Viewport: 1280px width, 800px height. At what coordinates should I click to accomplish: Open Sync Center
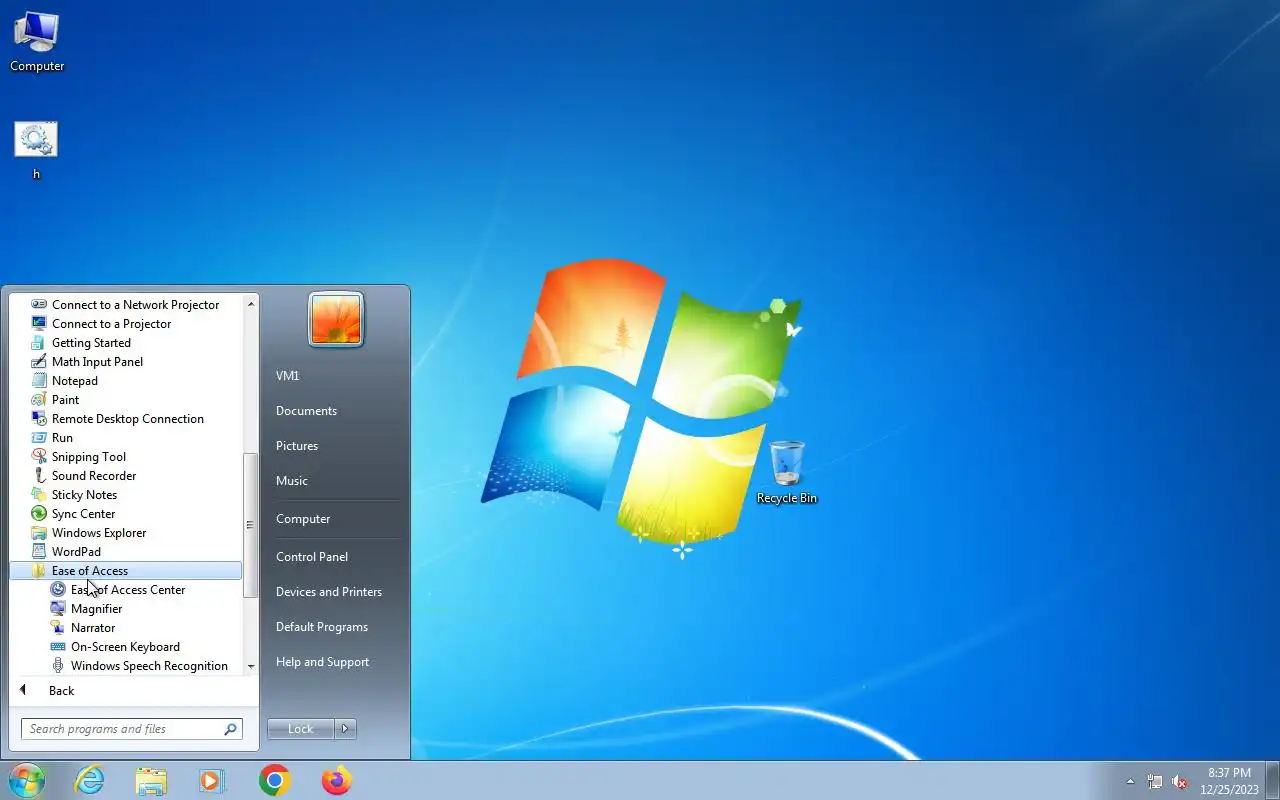(x=126, y=514)
